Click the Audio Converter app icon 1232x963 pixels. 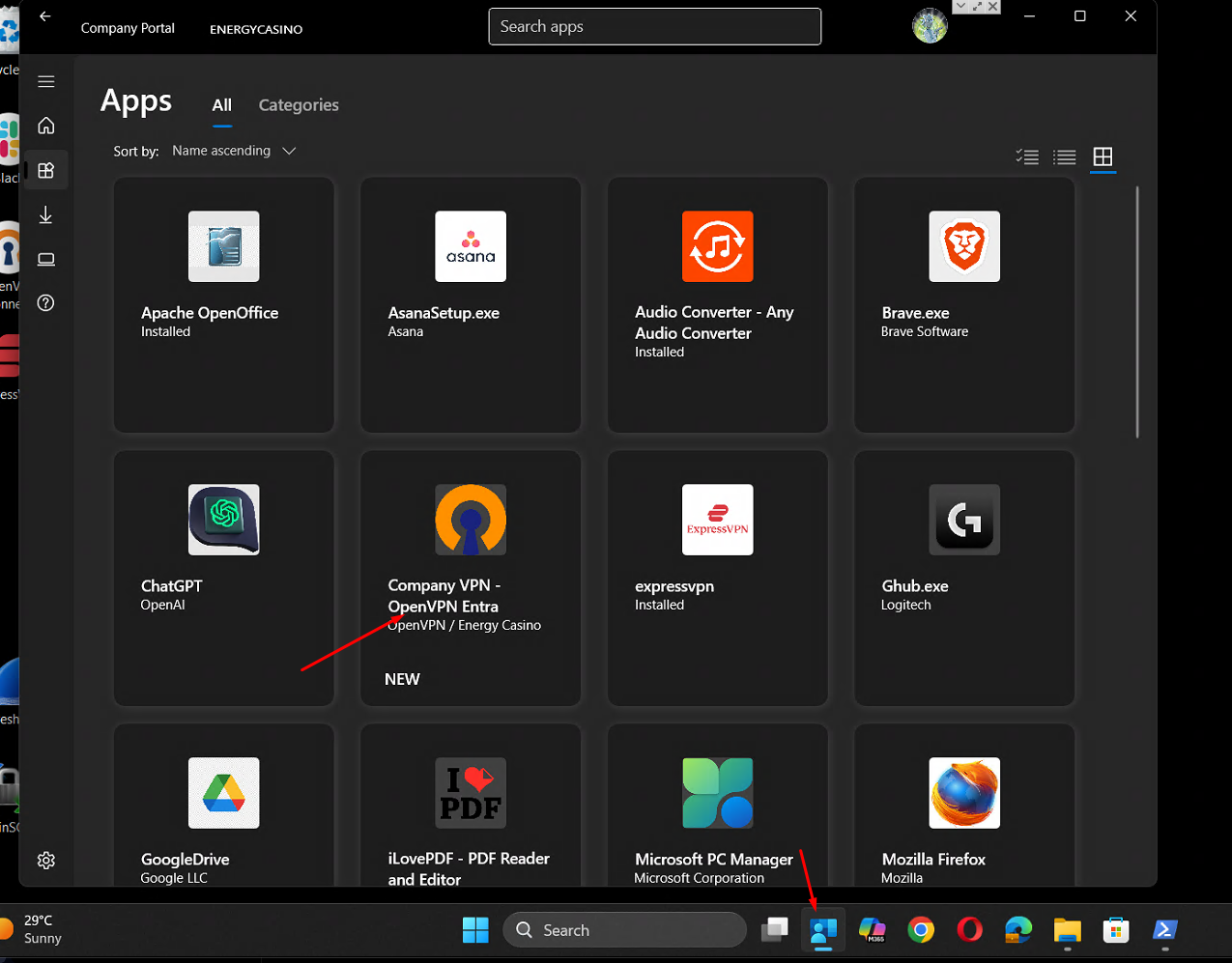[x=717, y=246]
